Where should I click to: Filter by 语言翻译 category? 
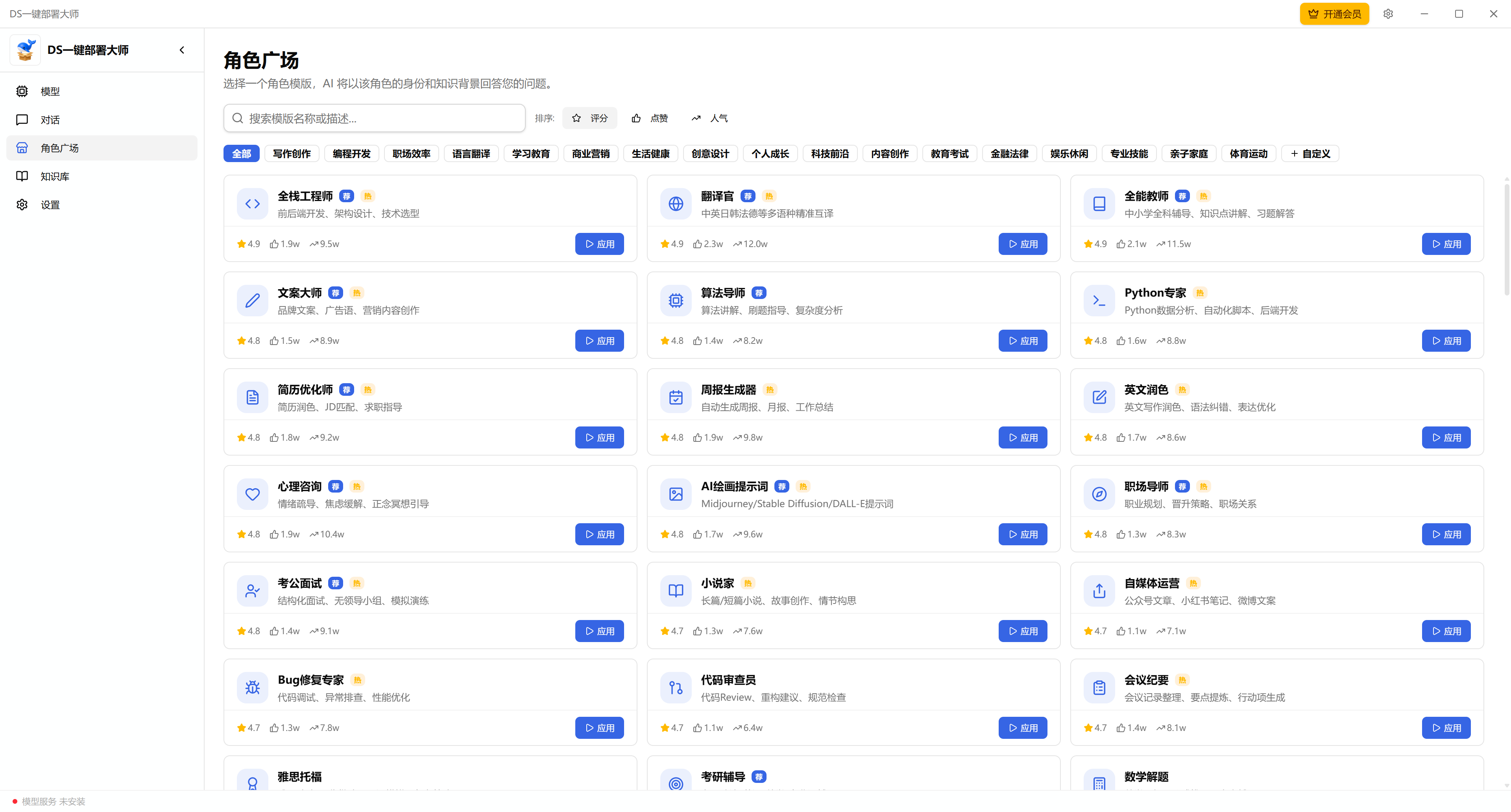[x=471, y=153]
